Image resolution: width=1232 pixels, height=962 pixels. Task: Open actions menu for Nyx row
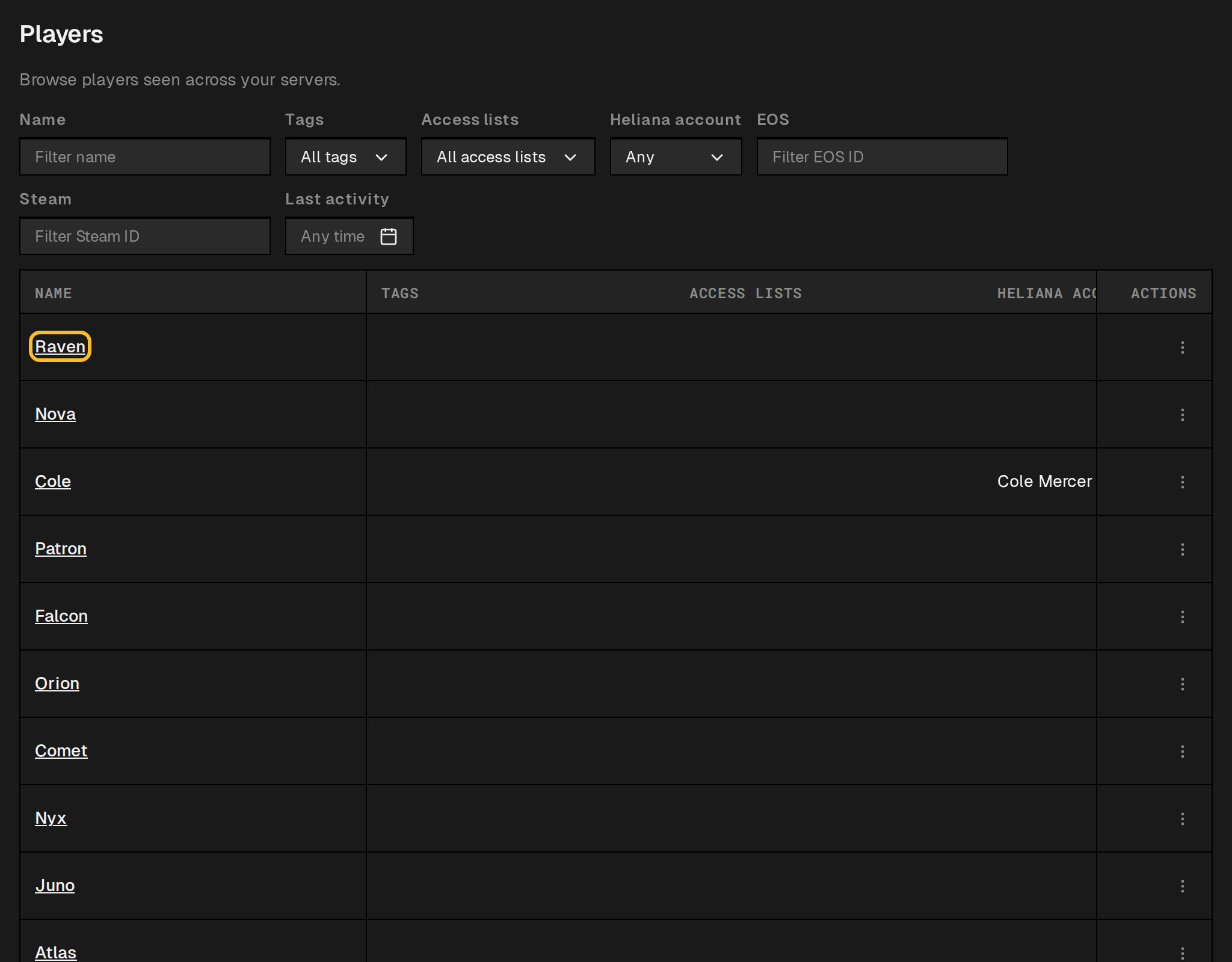[x=1182, y=819]
